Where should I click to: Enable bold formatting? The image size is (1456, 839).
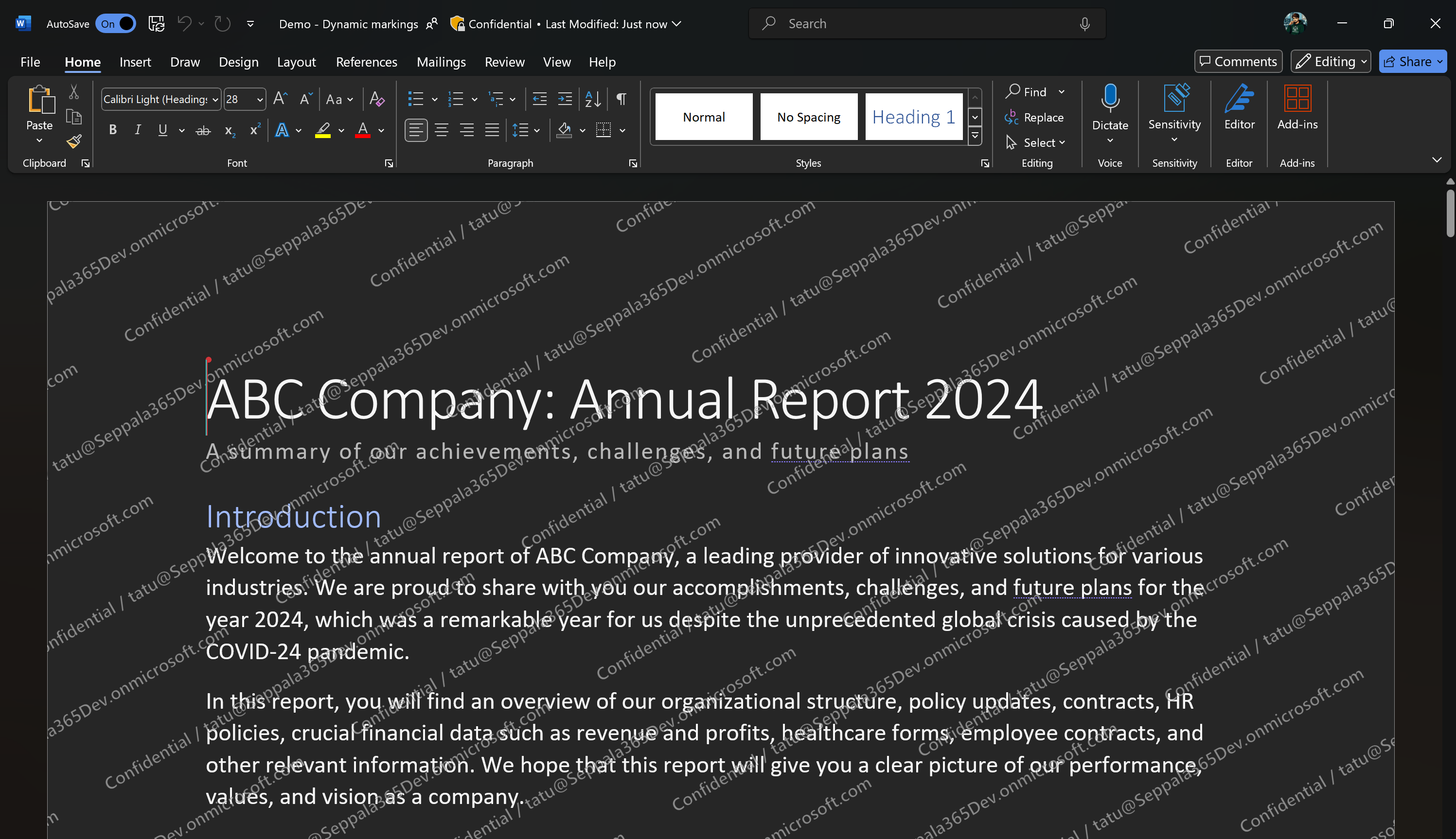pos(112,130)
